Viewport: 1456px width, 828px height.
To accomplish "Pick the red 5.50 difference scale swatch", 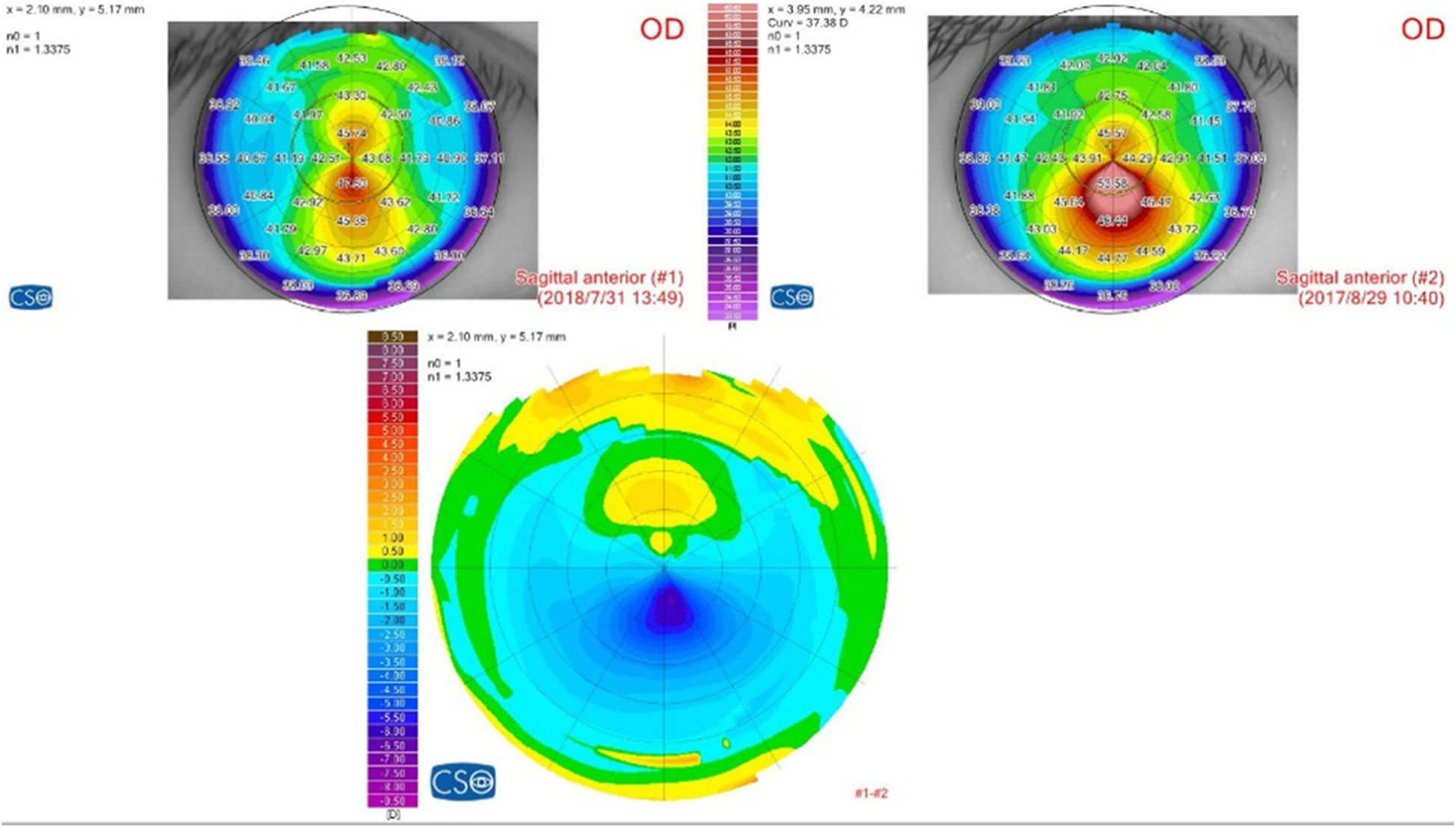I will [393, 417].
